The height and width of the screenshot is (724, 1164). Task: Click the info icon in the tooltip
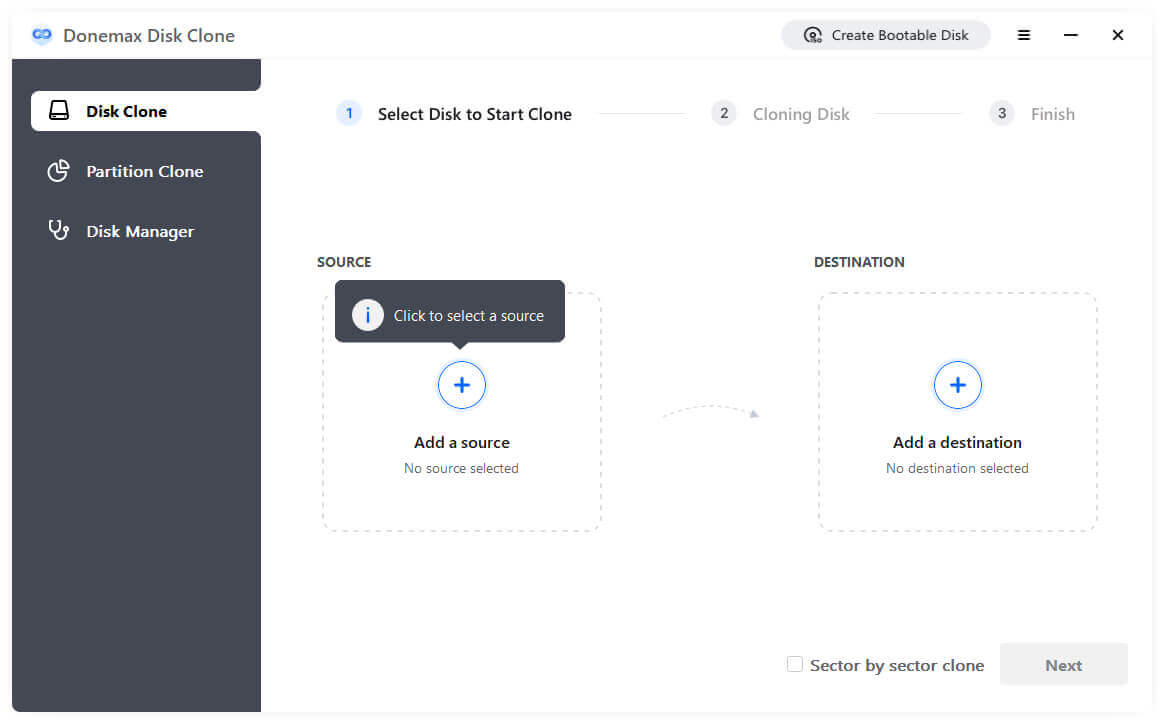368,316
